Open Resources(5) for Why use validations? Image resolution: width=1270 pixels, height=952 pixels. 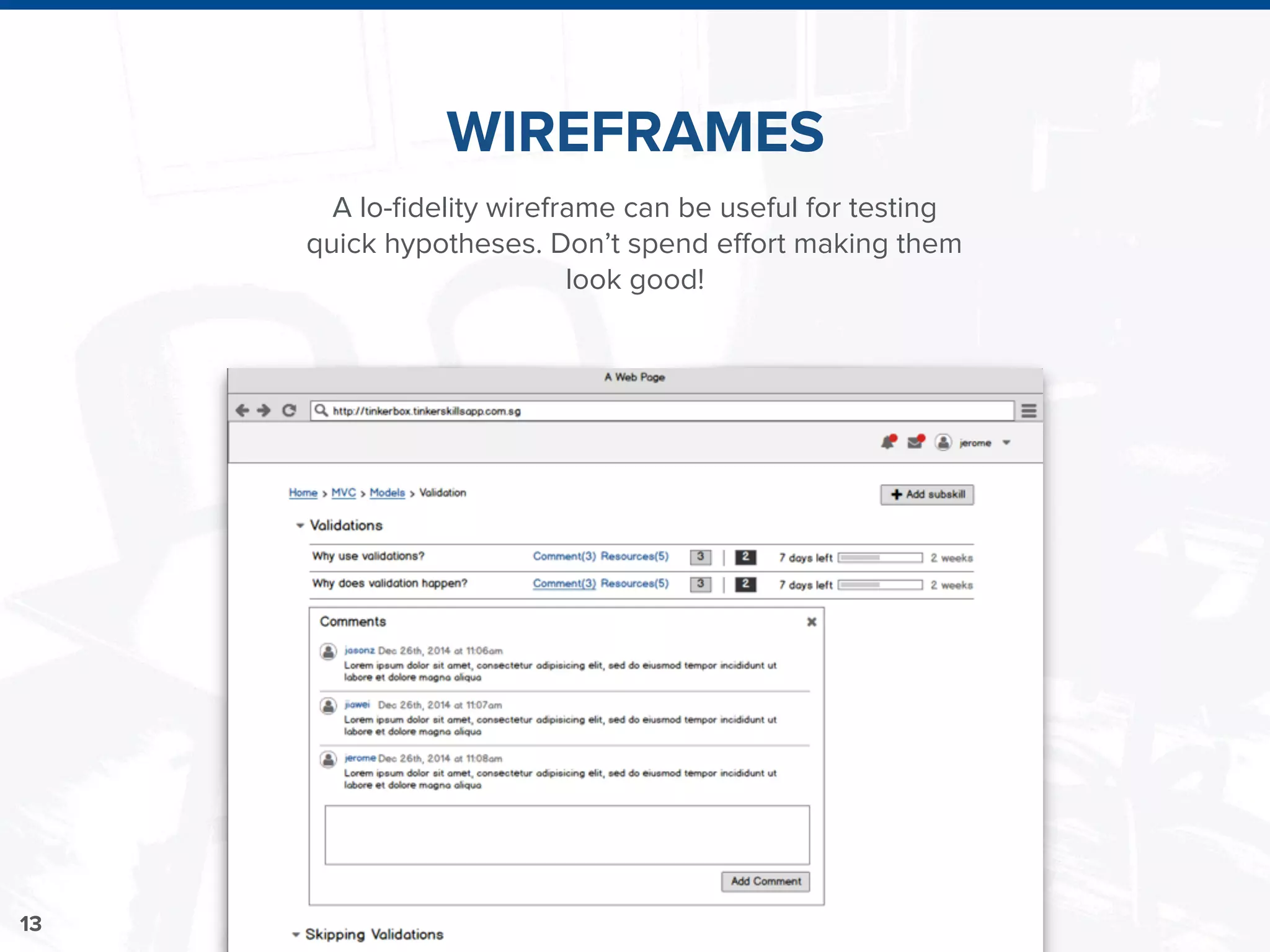(x=635, y=557)
